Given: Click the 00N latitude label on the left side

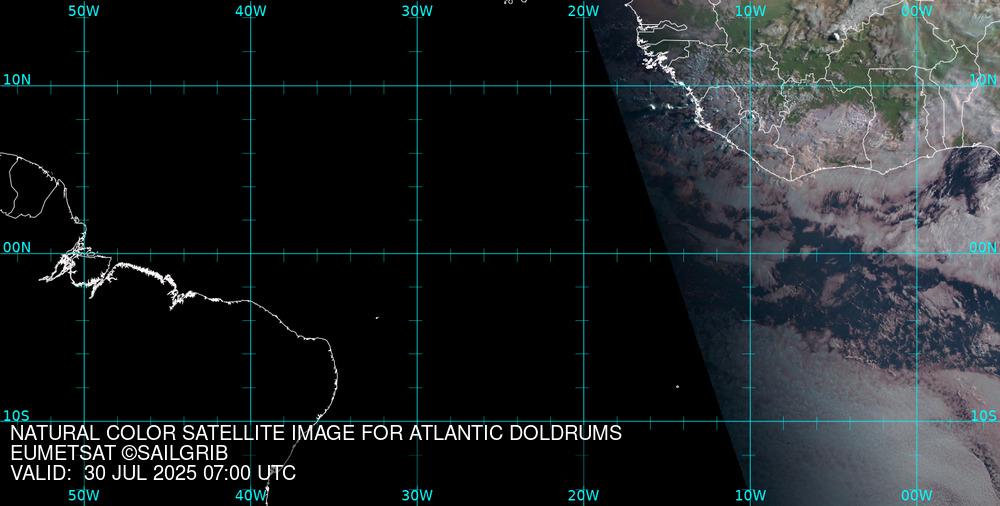Looking at the screenshot, I should 17,247.
